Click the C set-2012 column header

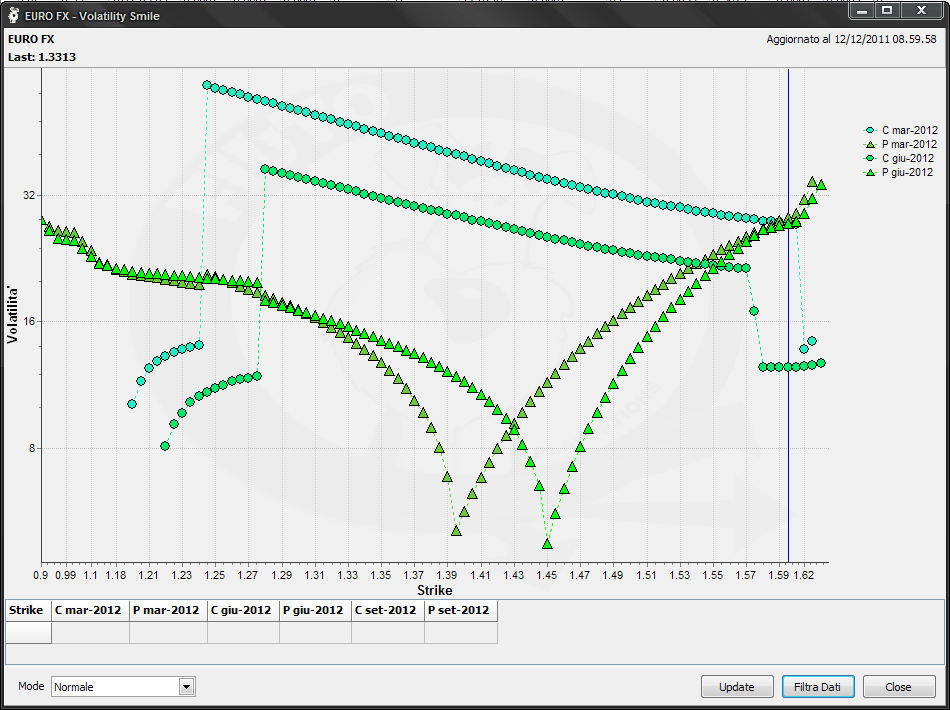[388, 611]
